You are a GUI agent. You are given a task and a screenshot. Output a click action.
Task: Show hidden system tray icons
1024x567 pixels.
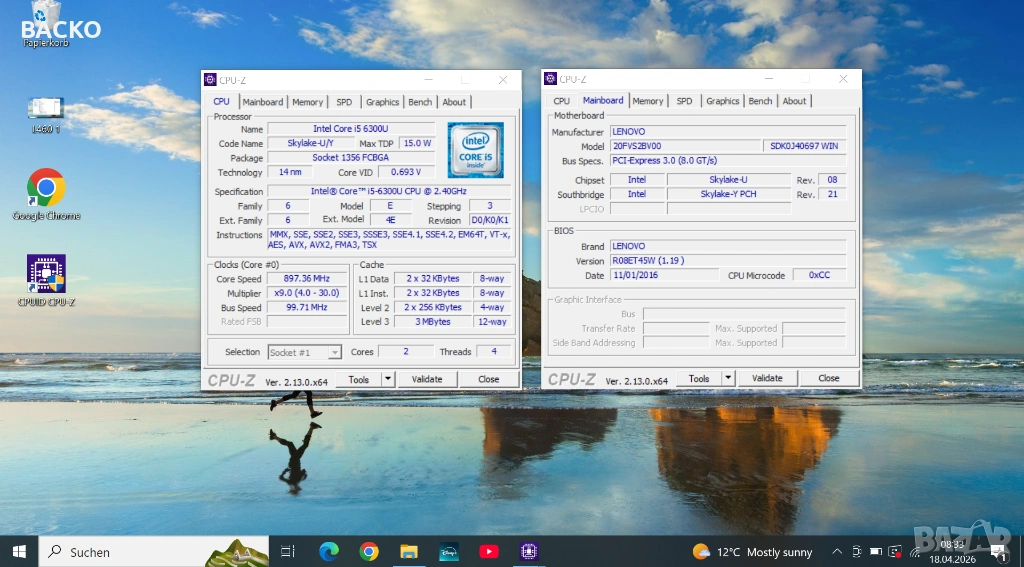[839, 551]
